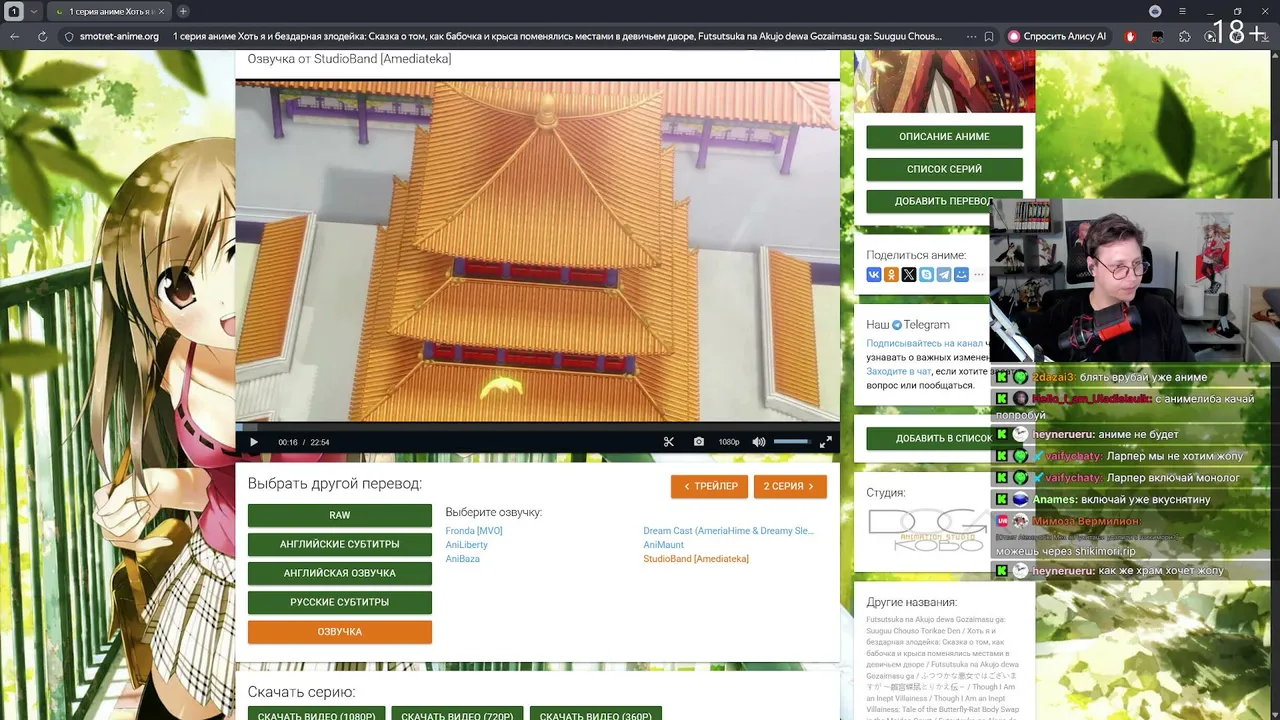The height and width of the screenshot is (720, 1280).
Task: Choose StudioBand [Amediateka] dub
Action: coord(696,559)
